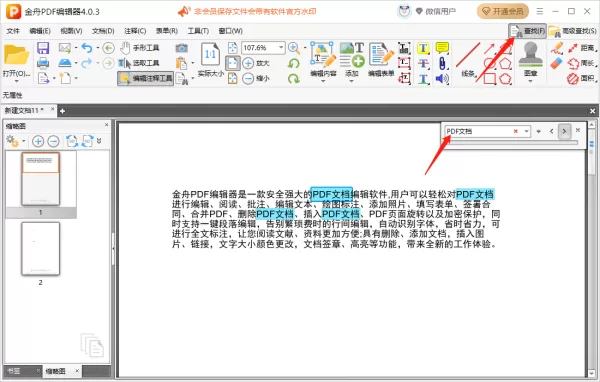Open the 编辑(E) menu
This screenshot has width=600, height=382.
tap(40, 31)
